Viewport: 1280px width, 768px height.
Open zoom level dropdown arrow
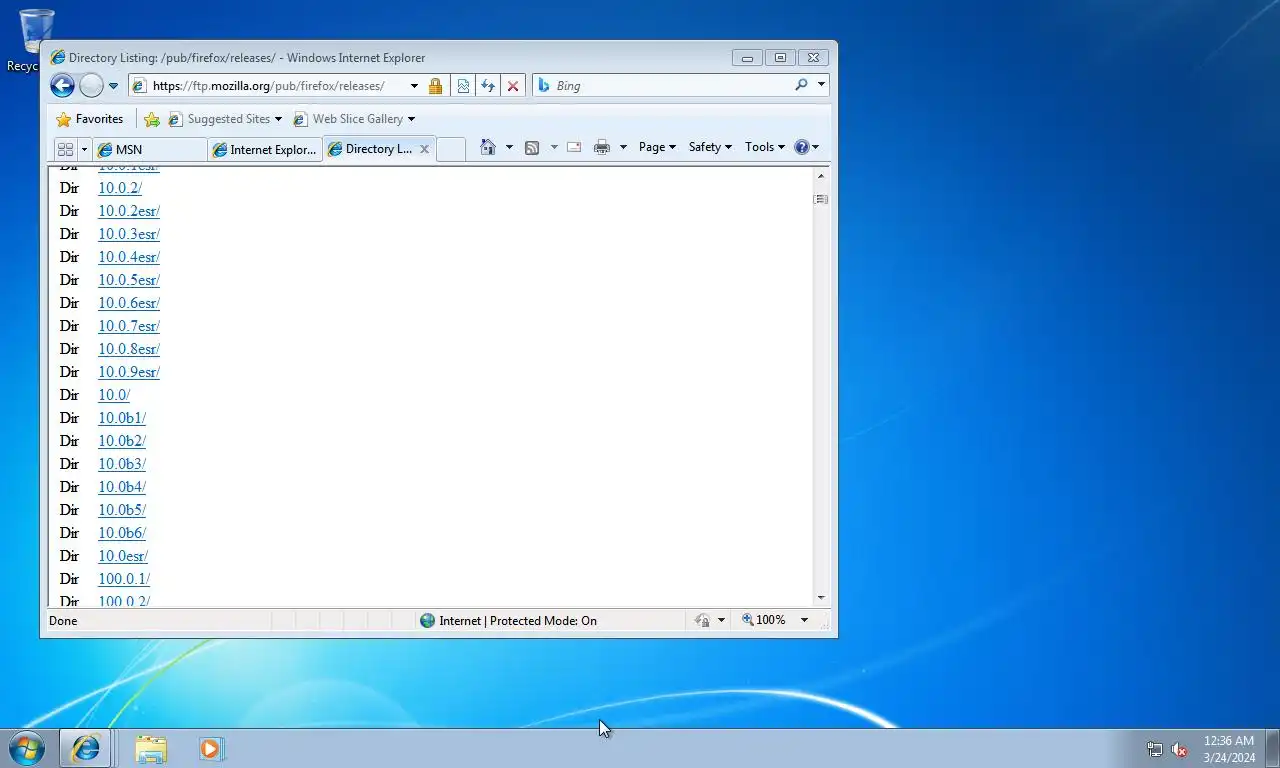tap(804, 620)
